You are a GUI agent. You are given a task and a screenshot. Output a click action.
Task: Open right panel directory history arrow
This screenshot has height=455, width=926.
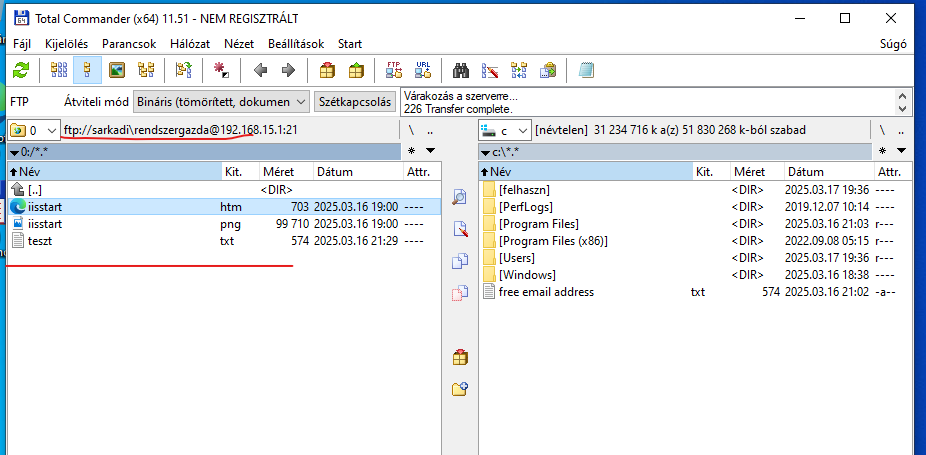(901, 151)
